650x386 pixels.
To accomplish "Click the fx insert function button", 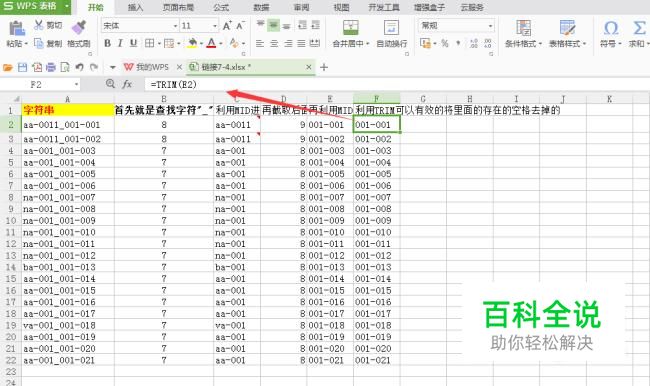I will tap(127, 84).
